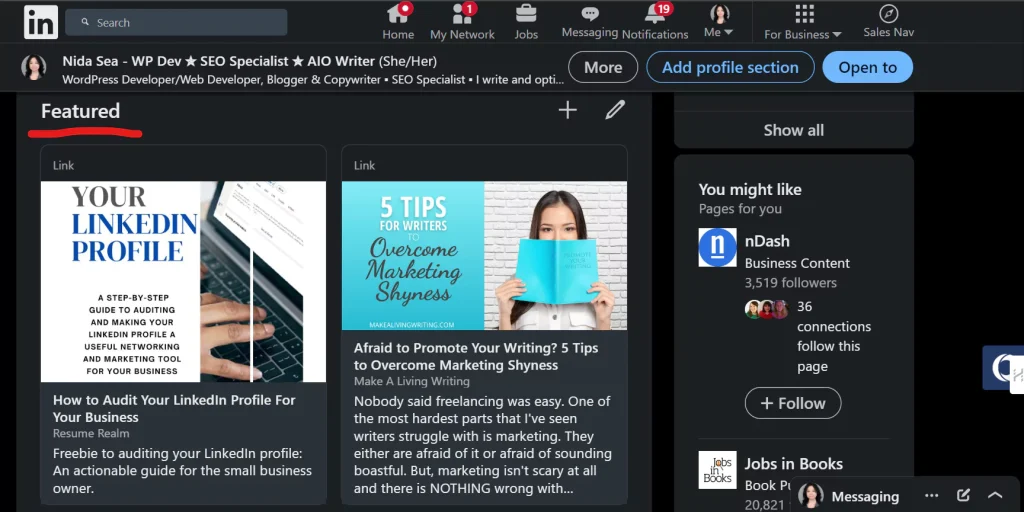1024x512 pixels.
Task: Click the nDash page name
Action: (x=767, y=241)
